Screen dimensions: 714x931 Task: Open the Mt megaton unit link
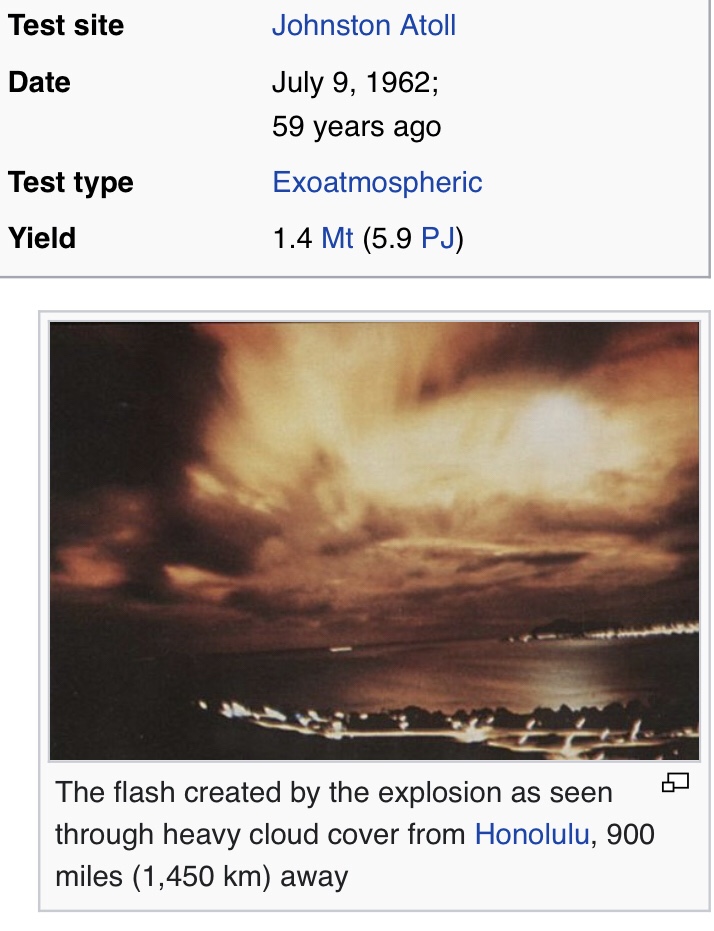click(337, 238)
